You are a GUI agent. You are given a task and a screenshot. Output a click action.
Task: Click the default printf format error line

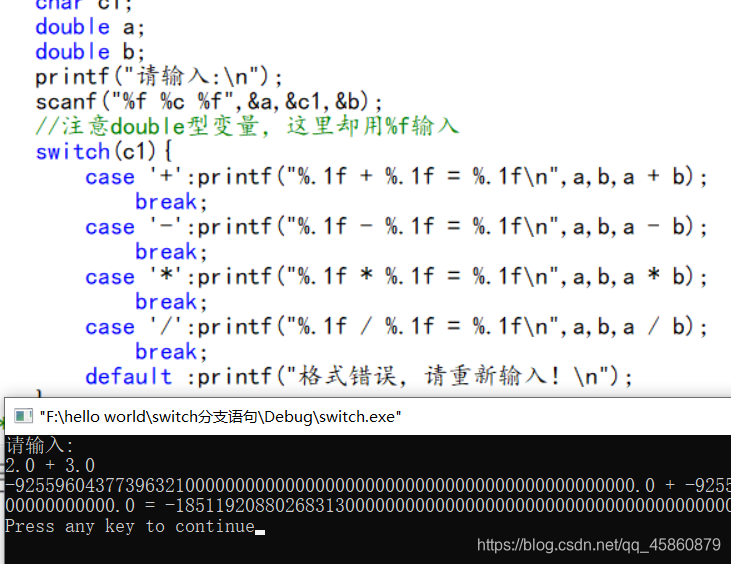359,376
